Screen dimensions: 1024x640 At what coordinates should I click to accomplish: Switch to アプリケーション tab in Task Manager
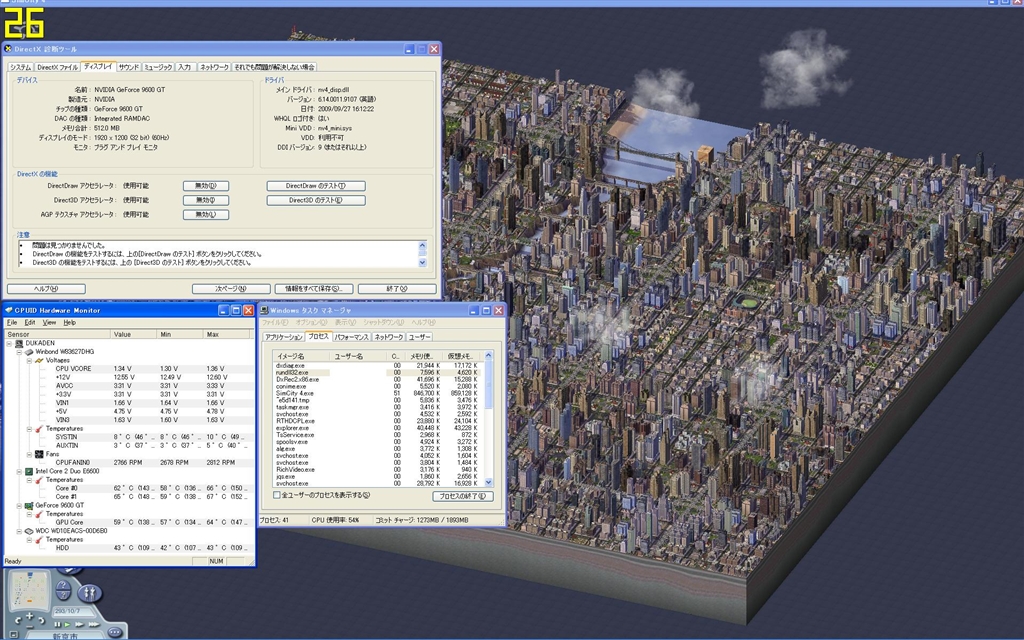[x=283, y=337]
